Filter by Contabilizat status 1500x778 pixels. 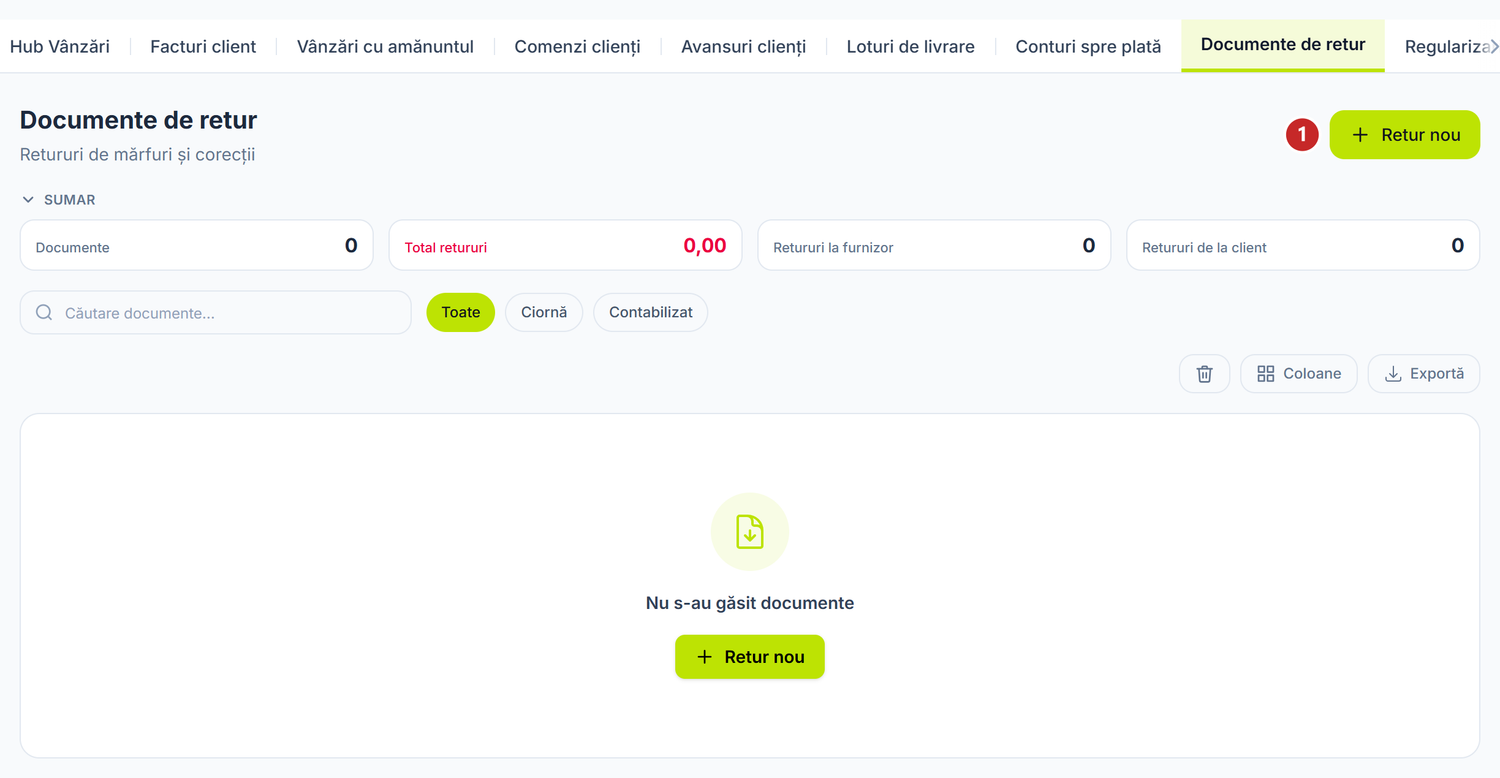(651, 312)
